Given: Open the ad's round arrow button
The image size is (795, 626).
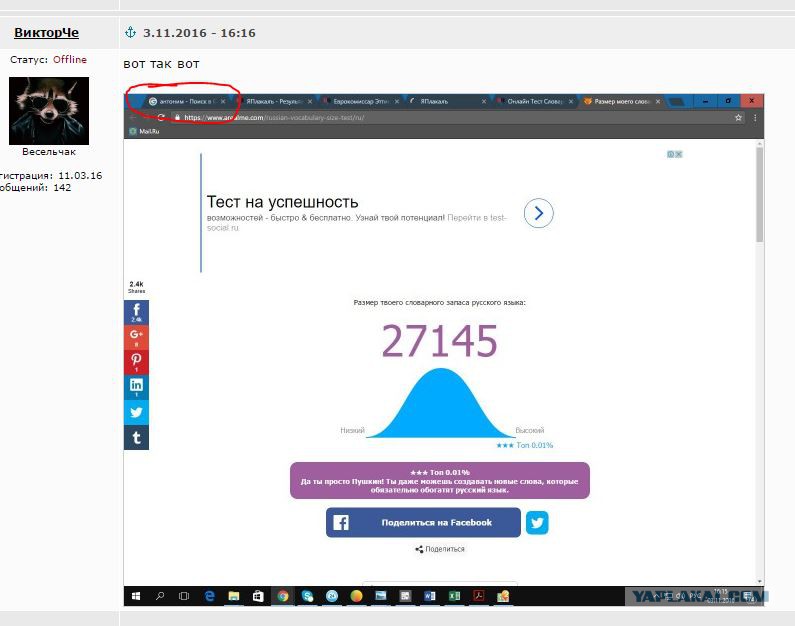Looking at the screenshot, I should [x=538, y=213].
